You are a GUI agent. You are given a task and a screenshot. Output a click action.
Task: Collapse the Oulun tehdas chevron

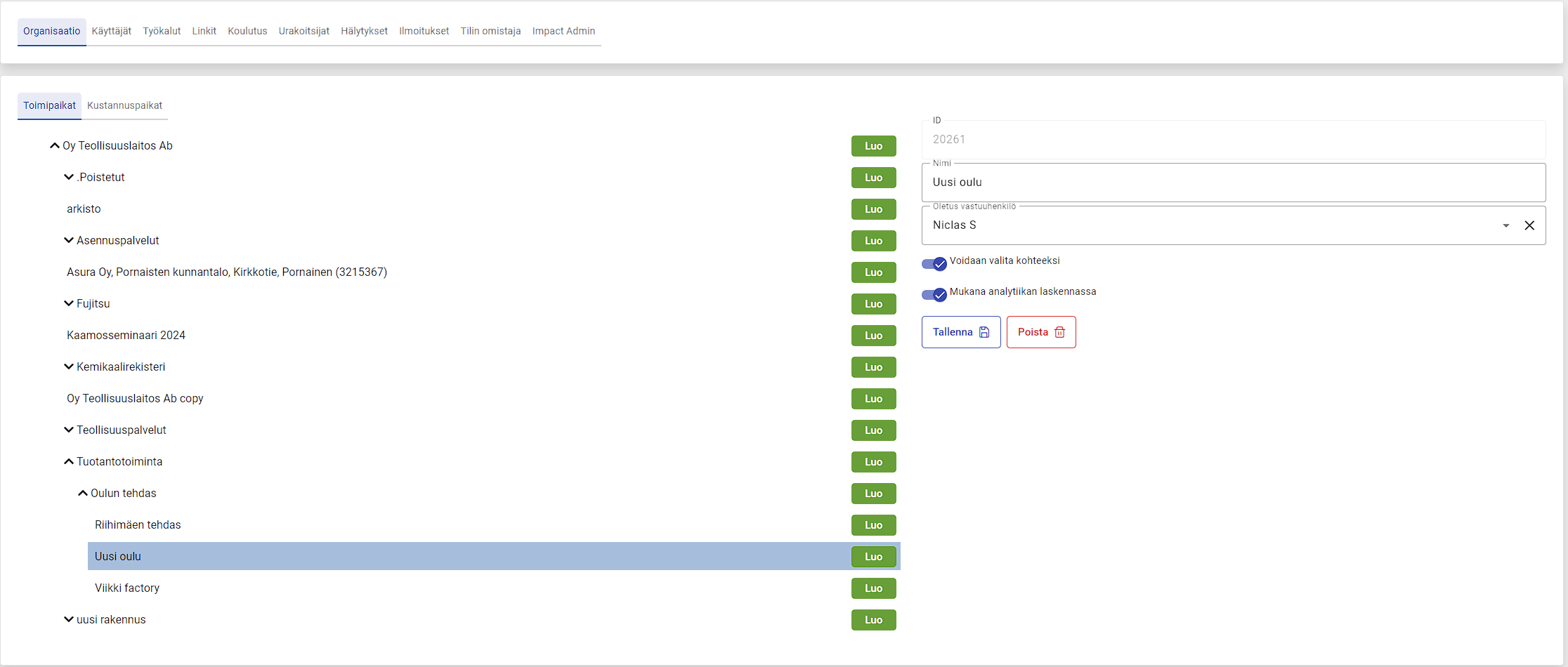tap(82, 494)
